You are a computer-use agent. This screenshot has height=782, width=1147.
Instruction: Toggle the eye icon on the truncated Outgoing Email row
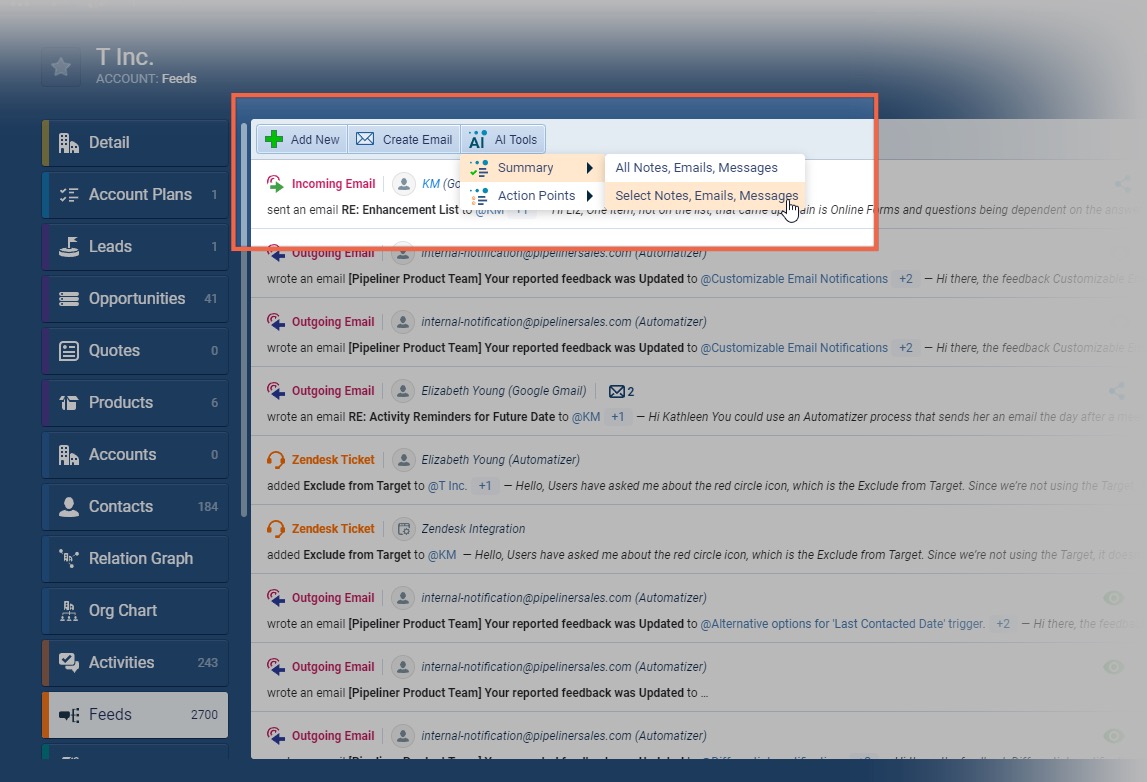[x=1113, y=667]
